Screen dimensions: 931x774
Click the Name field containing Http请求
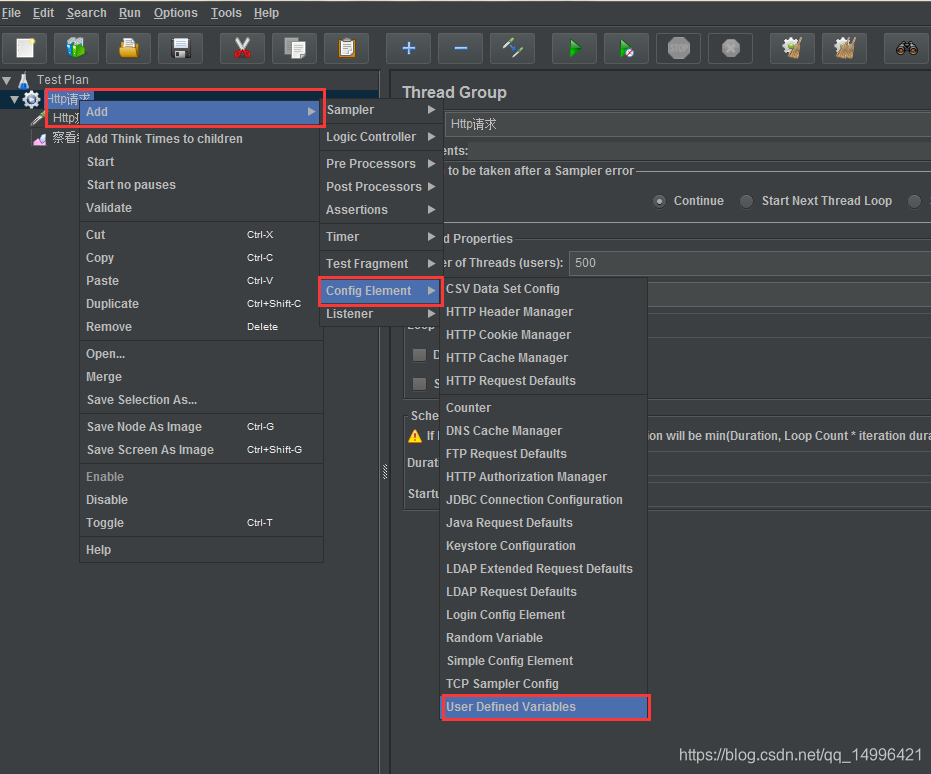[x=688, y=124]
